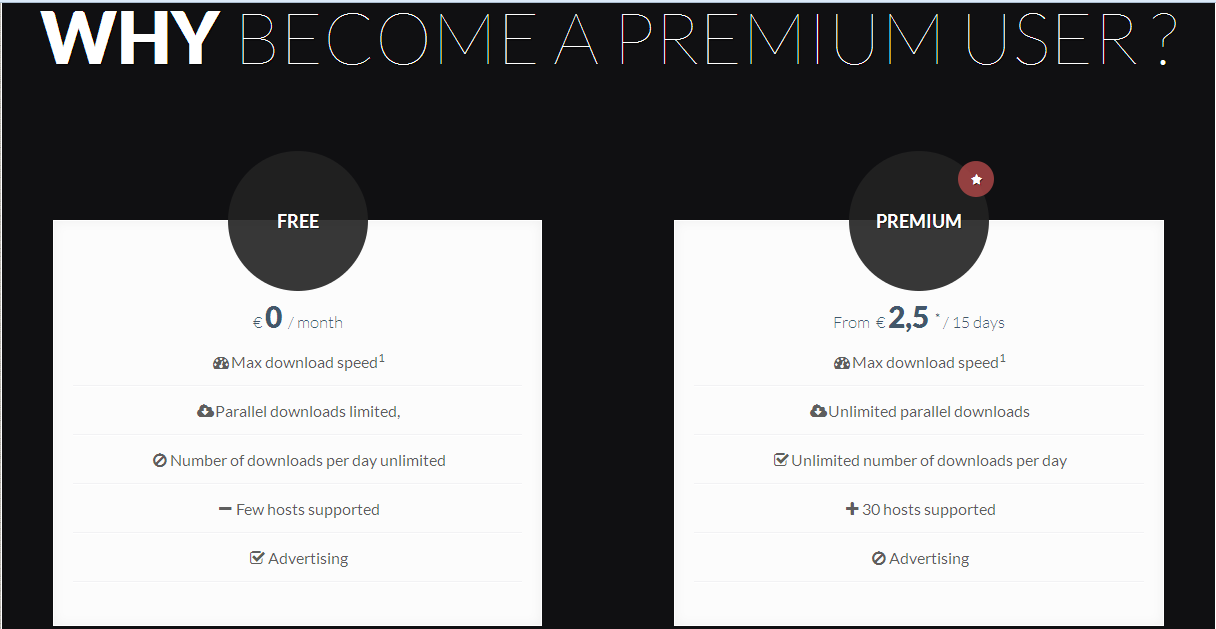This screenshot has height=629, width=1216.
Task: Select the PREMIUM plan circle
Action: point(919,221)
